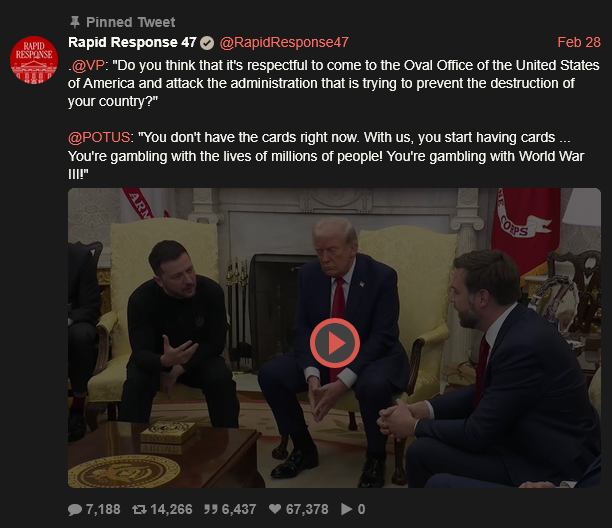
Task: Click the Rapid Response red avatar
Action: point(34,60)
